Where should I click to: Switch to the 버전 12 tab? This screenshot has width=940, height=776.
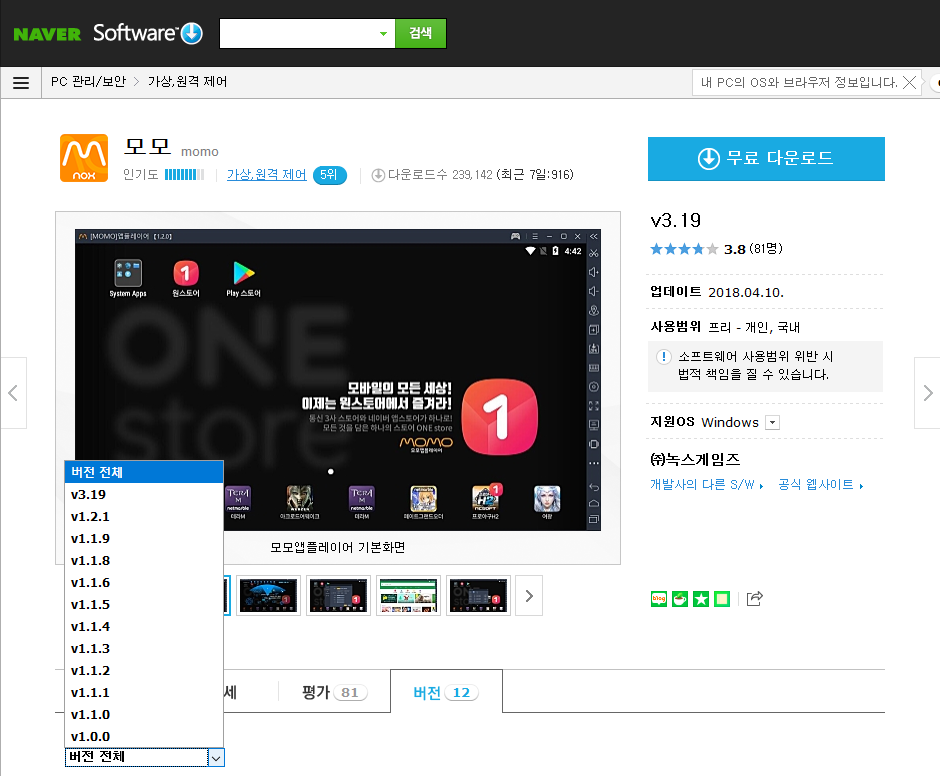click(446, 692)
